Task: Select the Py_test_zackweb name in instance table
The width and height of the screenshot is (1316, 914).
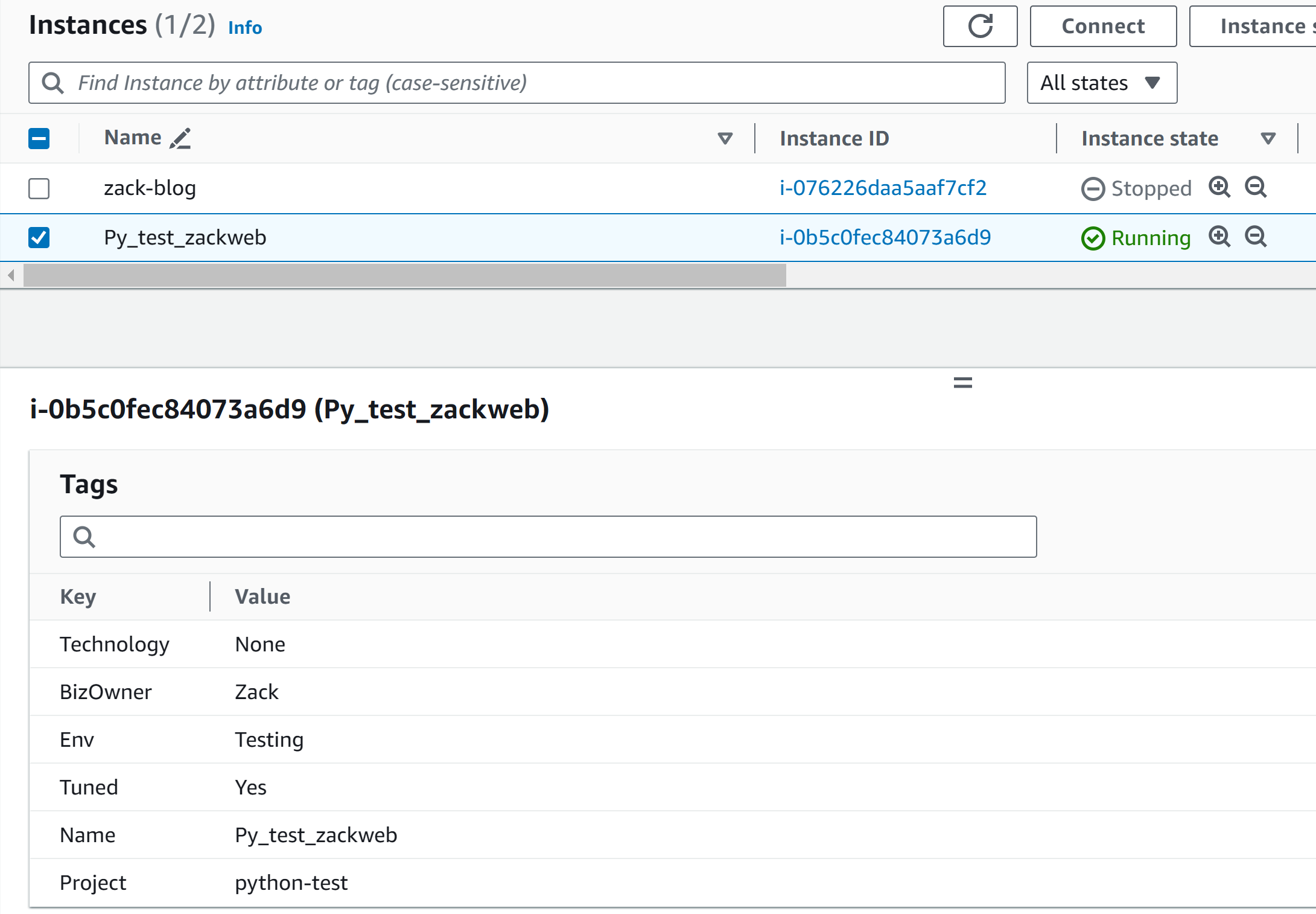Action: pyautogui.click(x=185, y=237)
